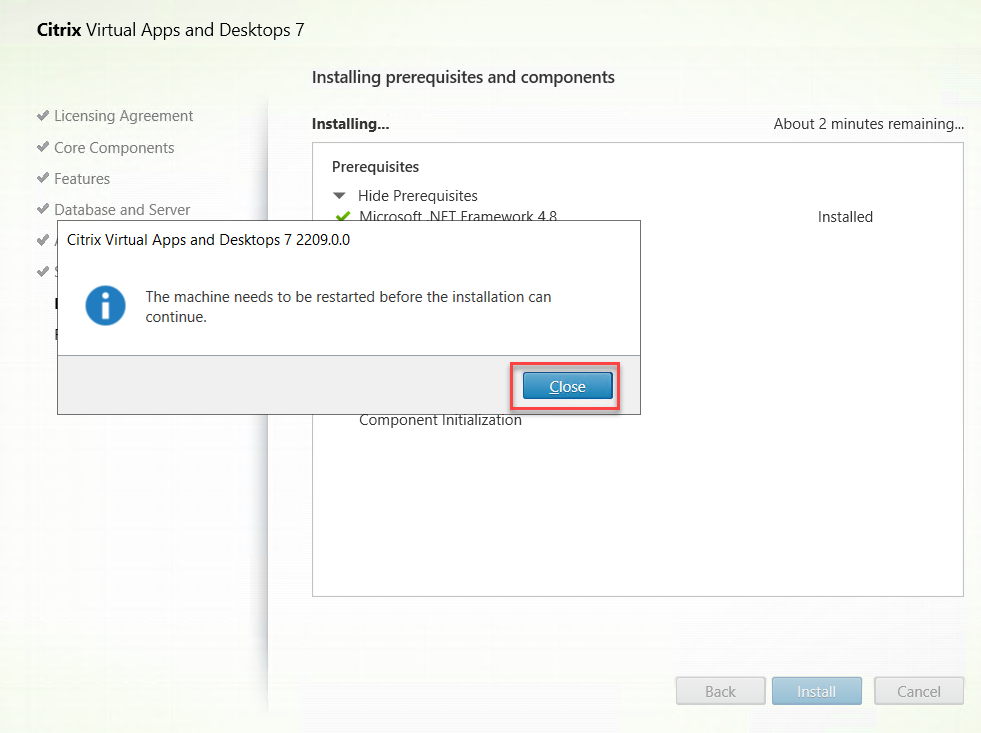
Task: Click the Microsoft .NET Framework 4.8 entry
Action: pos(458,215)
